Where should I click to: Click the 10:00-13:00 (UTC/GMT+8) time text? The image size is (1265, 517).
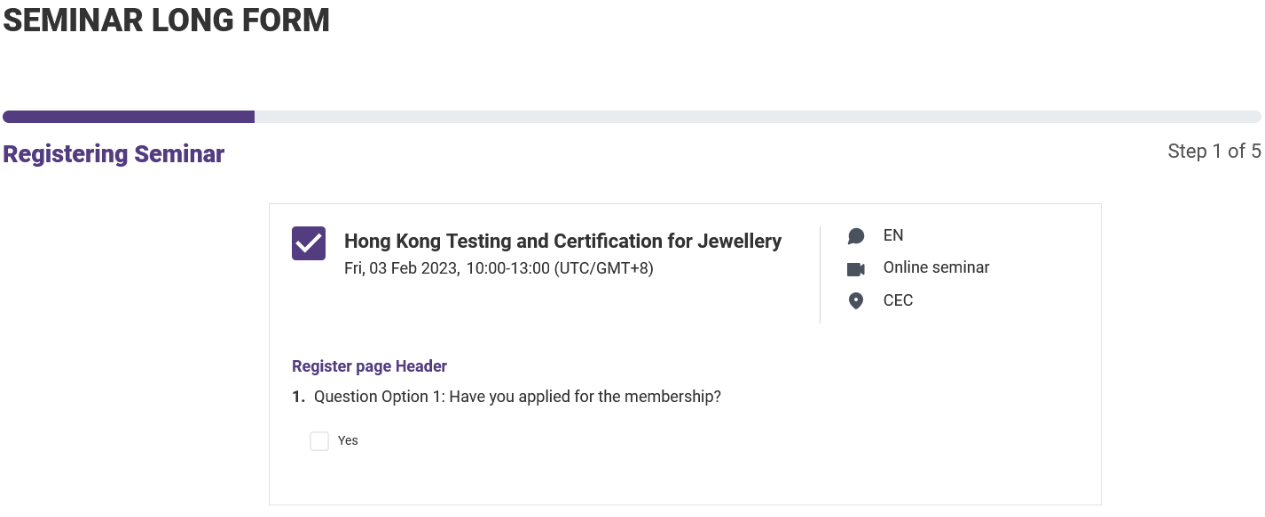click(560, 268)
